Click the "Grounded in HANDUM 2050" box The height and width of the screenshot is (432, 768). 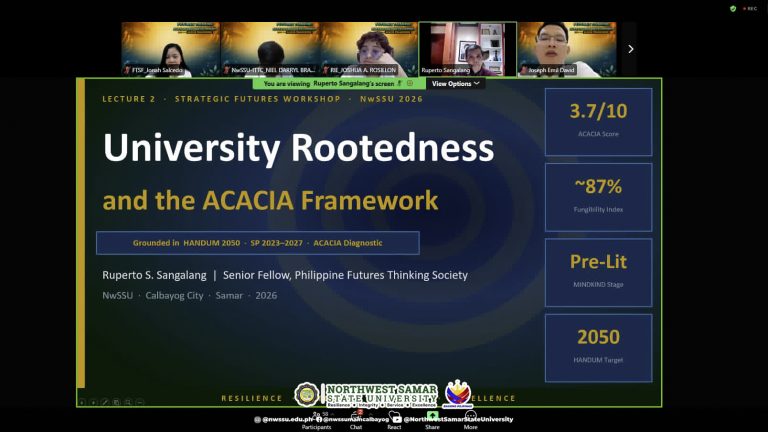(x=258, y=243)
